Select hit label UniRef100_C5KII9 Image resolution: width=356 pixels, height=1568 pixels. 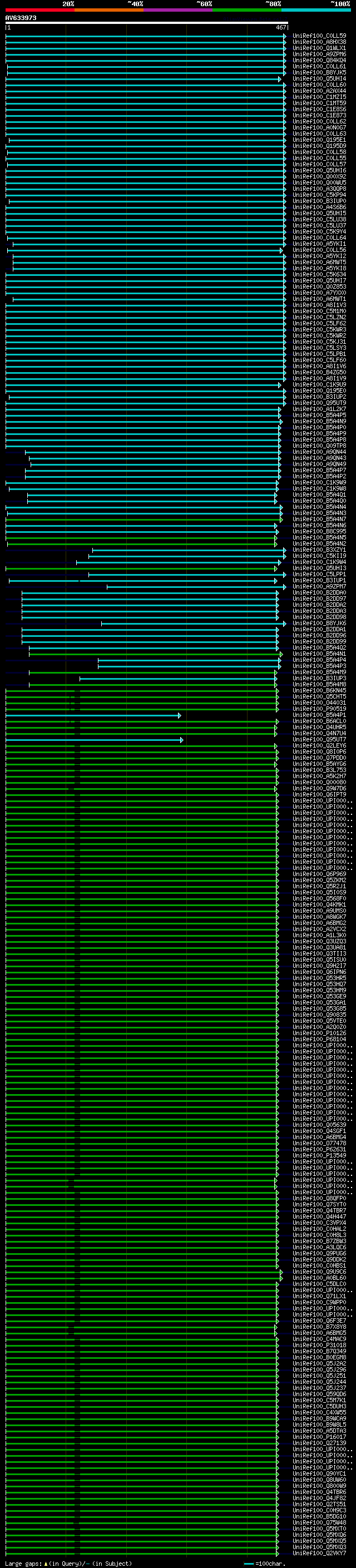[x=319, y=556]
